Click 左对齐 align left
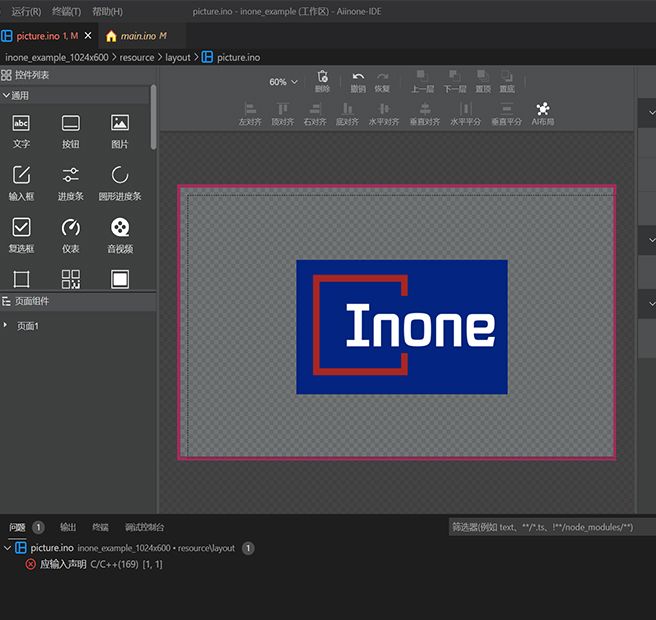The width and height of the screenshot is (656, 620). click(x=250, y=114)
